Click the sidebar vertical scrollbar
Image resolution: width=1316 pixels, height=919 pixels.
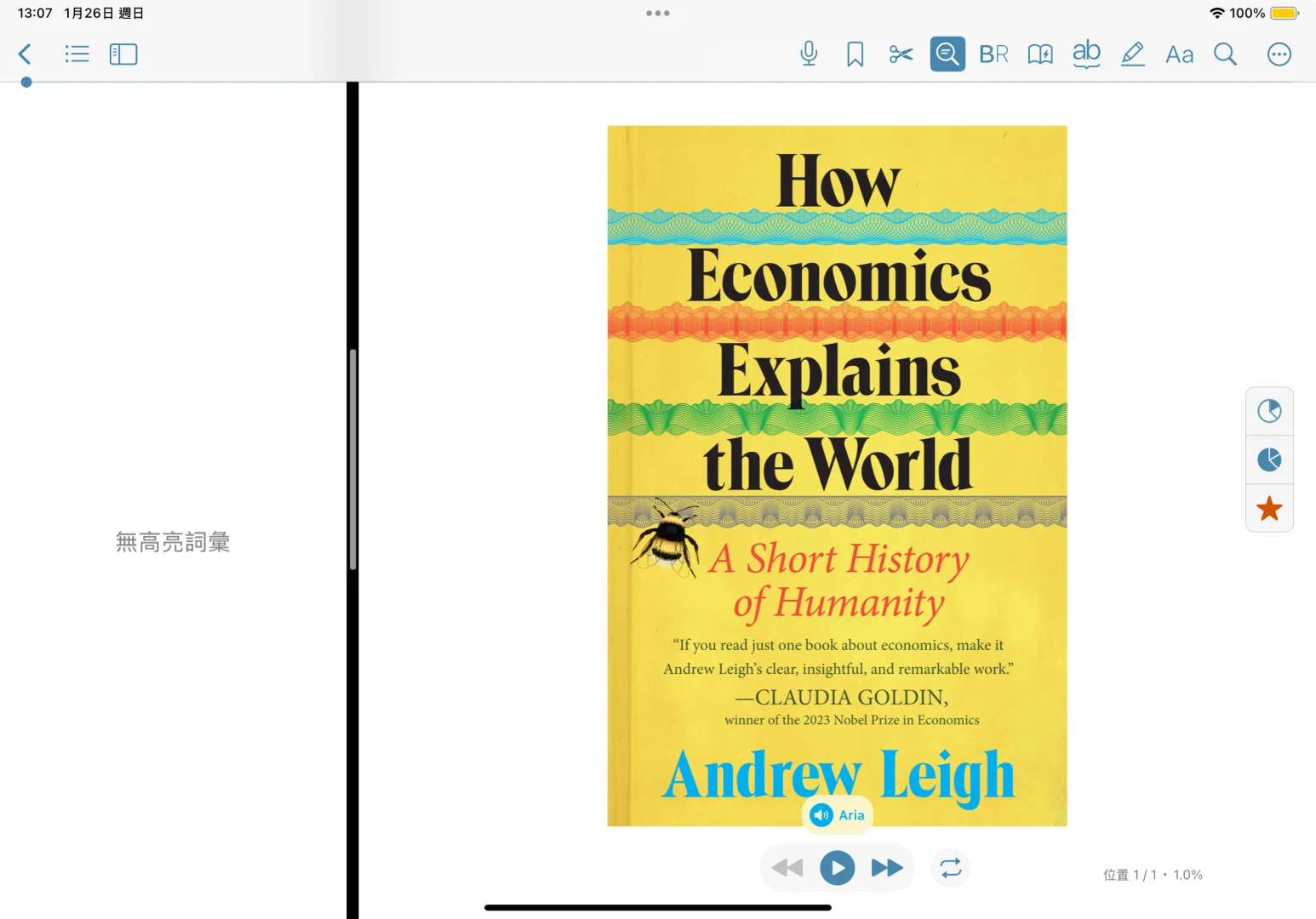(352, 459)
